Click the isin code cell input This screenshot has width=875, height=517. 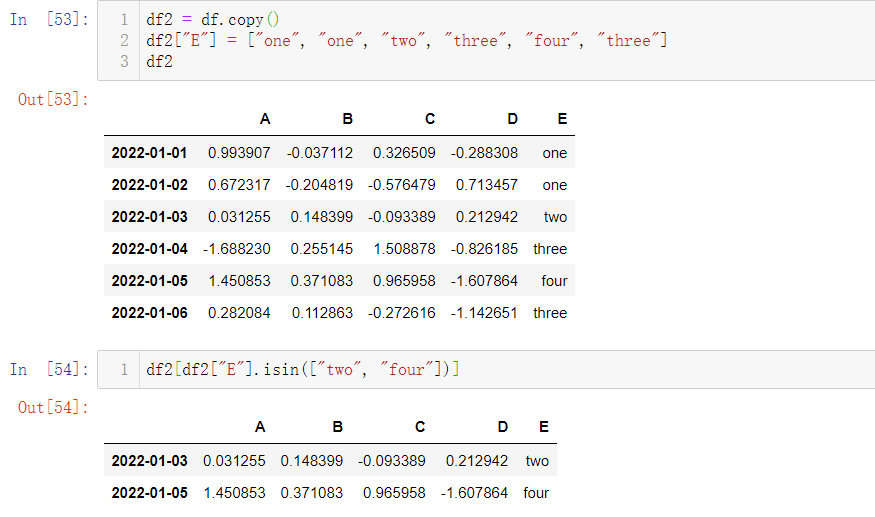[485, 369]
